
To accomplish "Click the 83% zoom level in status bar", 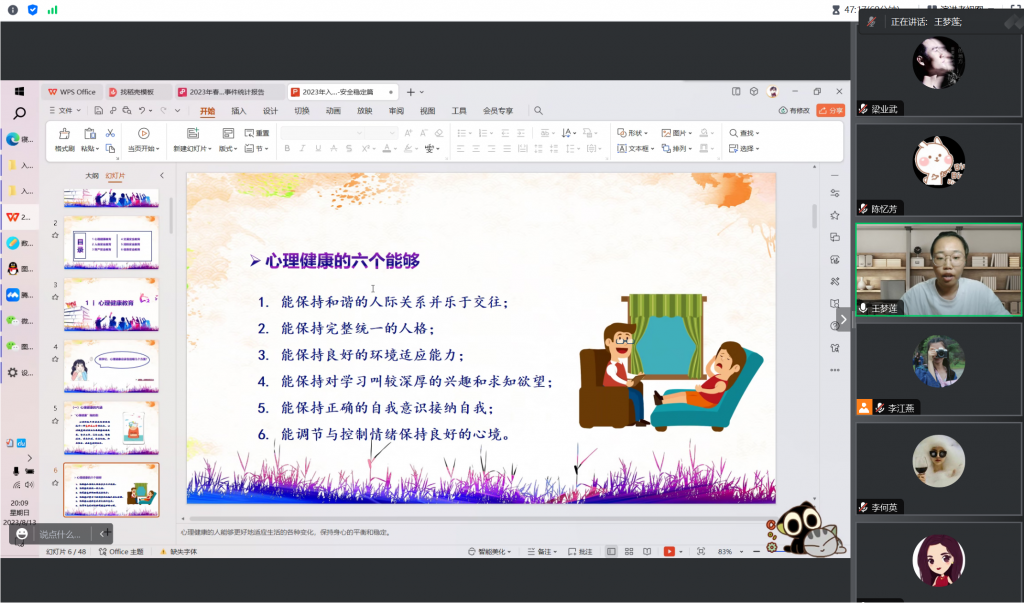I will [x=725, y=551].
